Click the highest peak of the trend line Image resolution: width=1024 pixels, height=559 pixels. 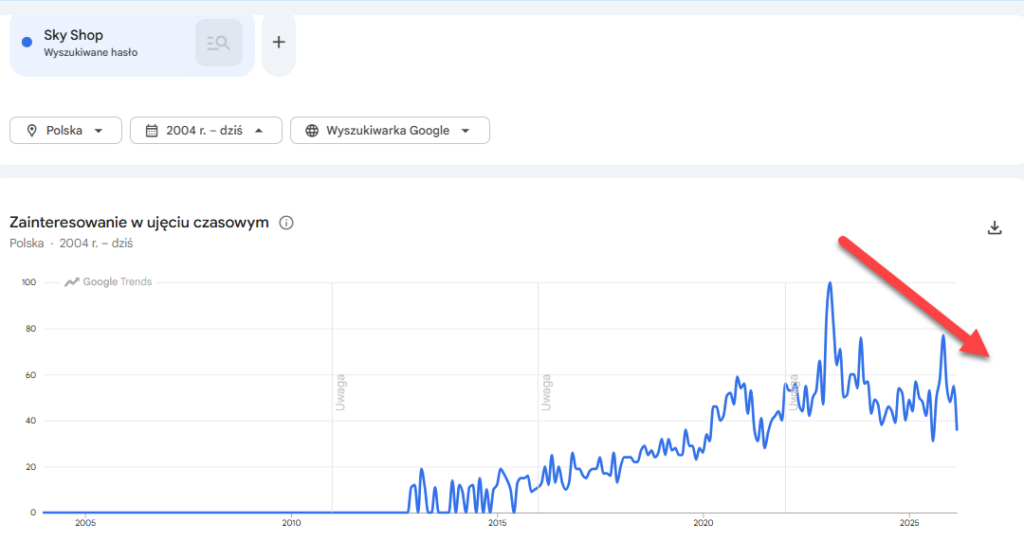[x=829, y=283]
